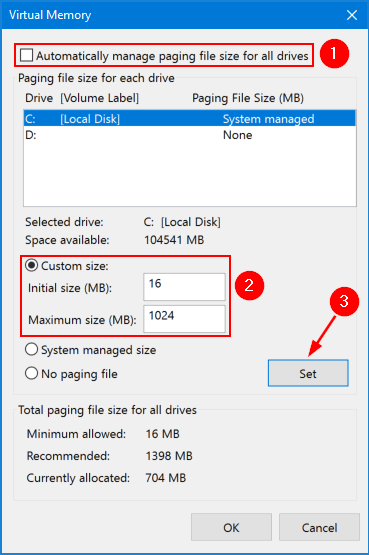Close the Virtual Memory window

(352, 15)
